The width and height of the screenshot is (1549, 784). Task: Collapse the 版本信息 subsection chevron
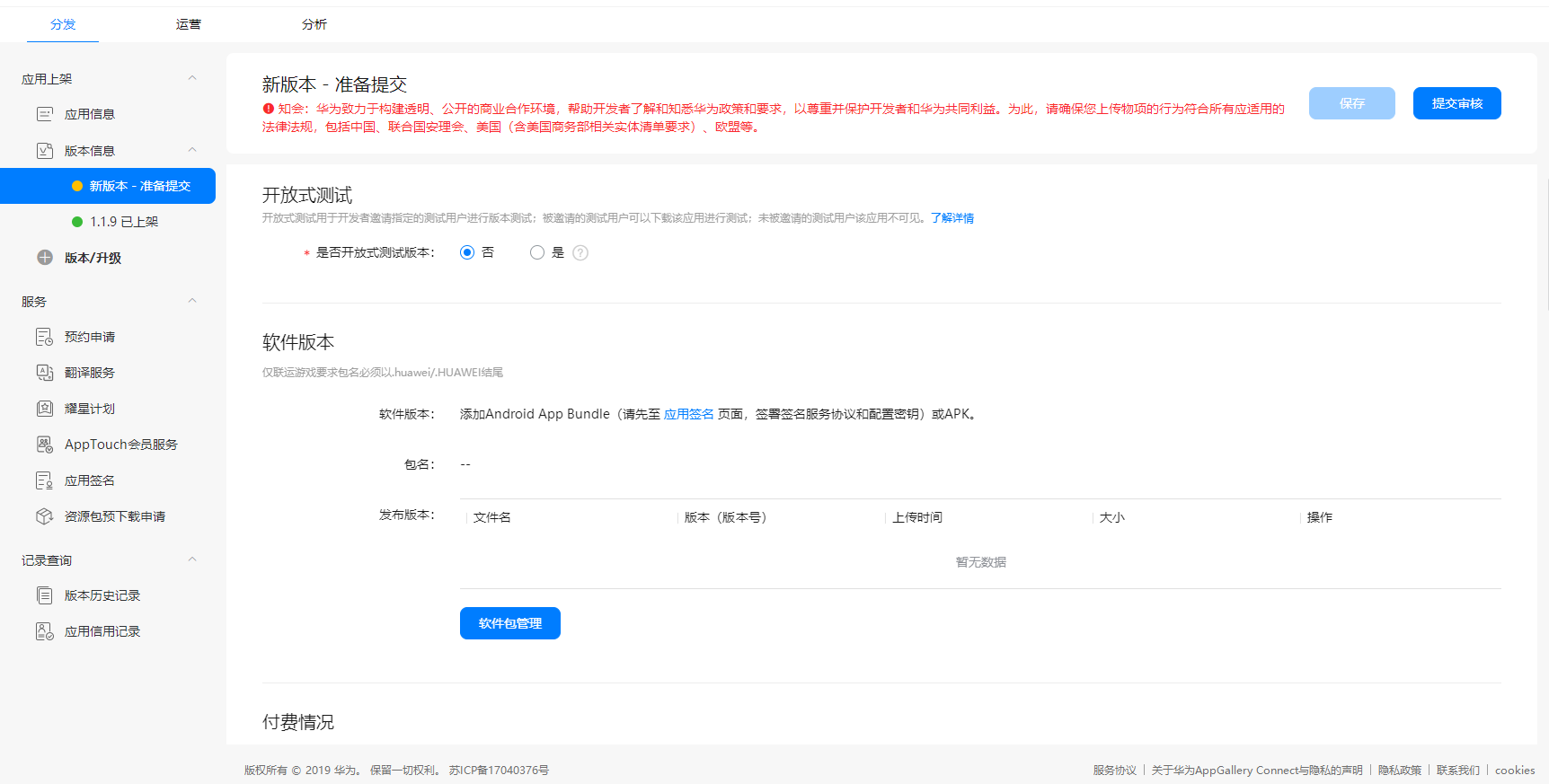[192, 150]
